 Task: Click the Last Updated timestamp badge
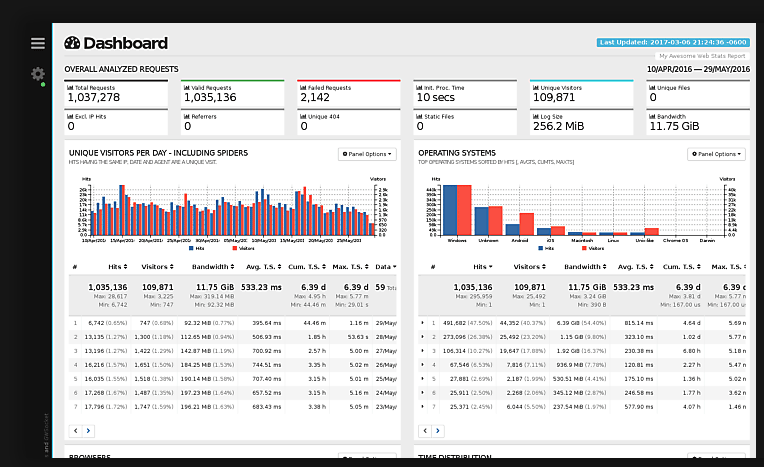coord(672,43)
